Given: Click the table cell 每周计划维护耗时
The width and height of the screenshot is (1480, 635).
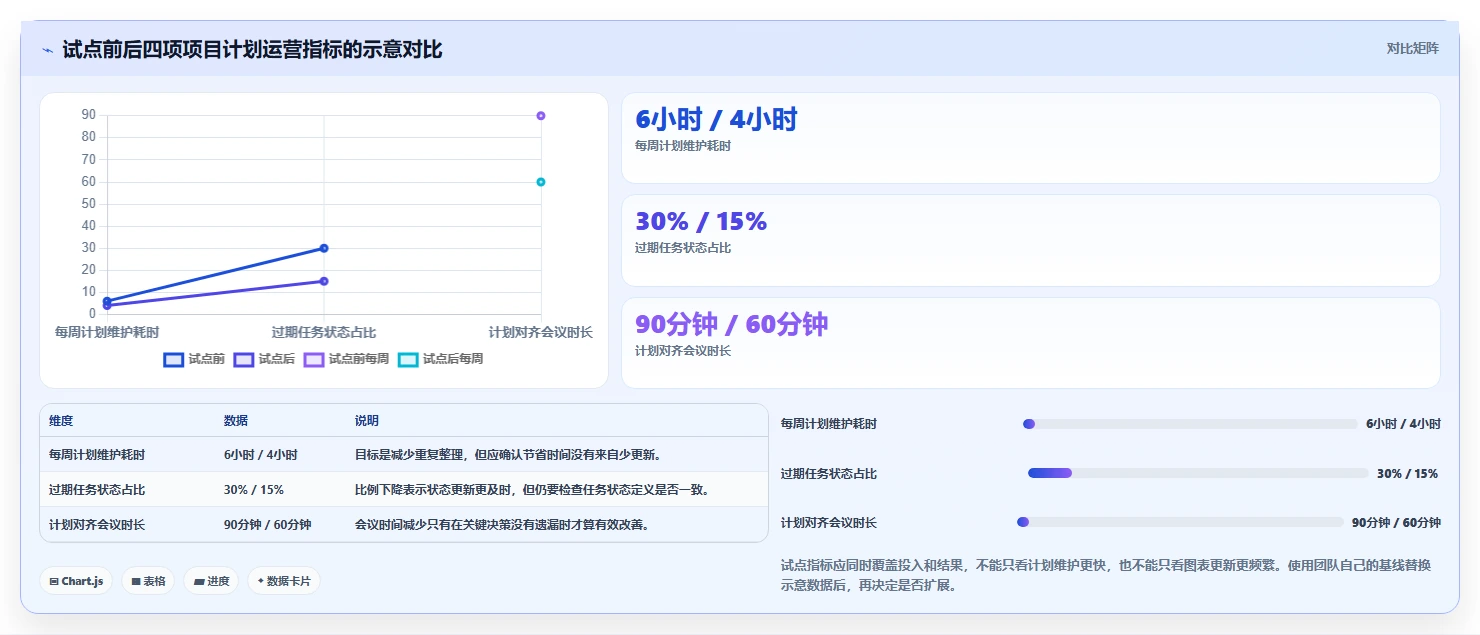Looking at the screenshot, I should tap(97, 455).
